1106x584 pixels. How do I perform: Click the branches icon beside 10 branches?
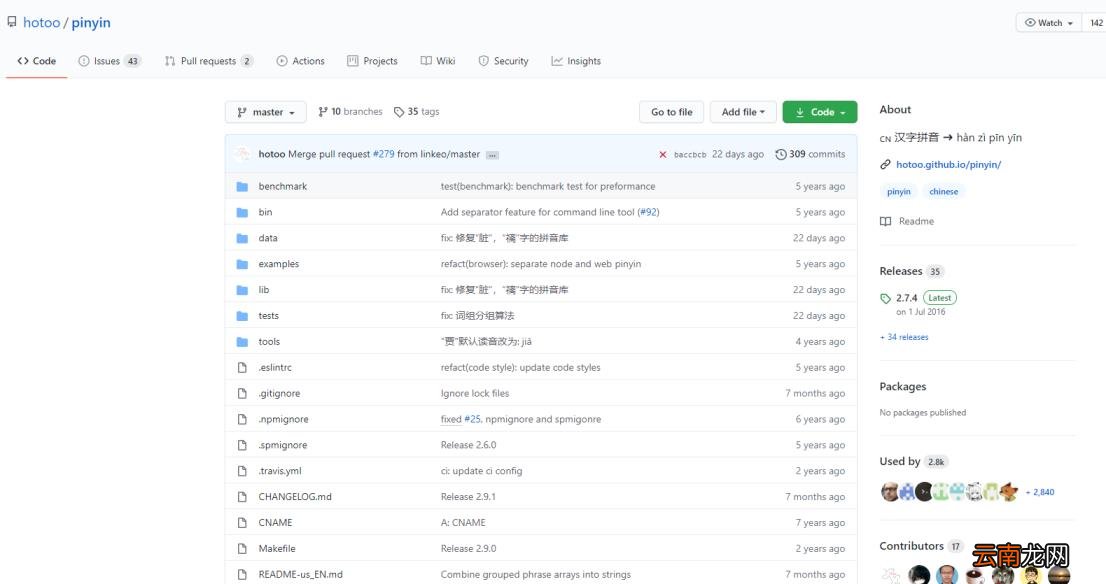[322, 112]
